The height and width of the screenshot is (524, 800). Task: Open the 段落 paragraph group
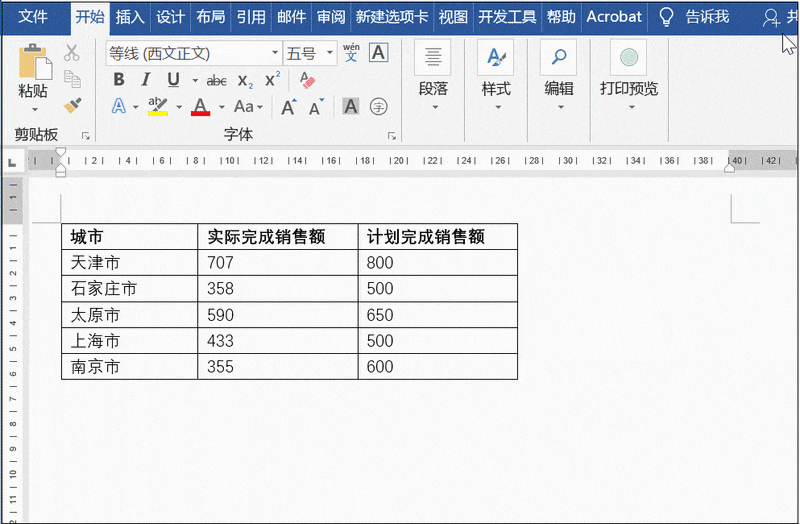(x=433, y=77)
